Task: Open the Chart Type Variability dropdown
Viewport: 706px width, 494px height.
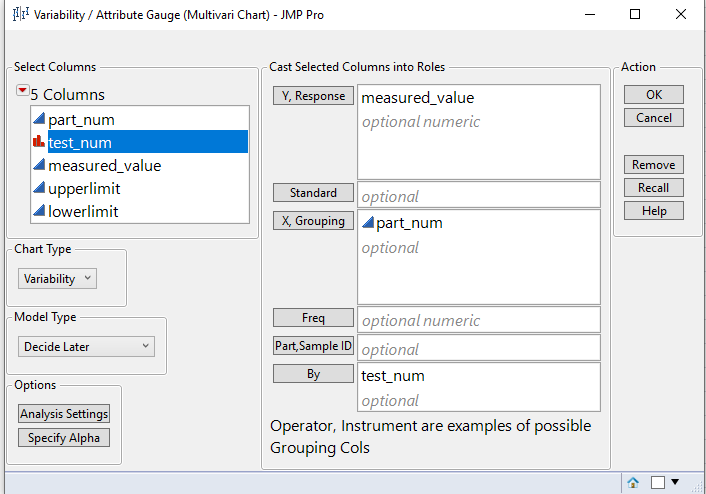Action: tap(57, 279)
